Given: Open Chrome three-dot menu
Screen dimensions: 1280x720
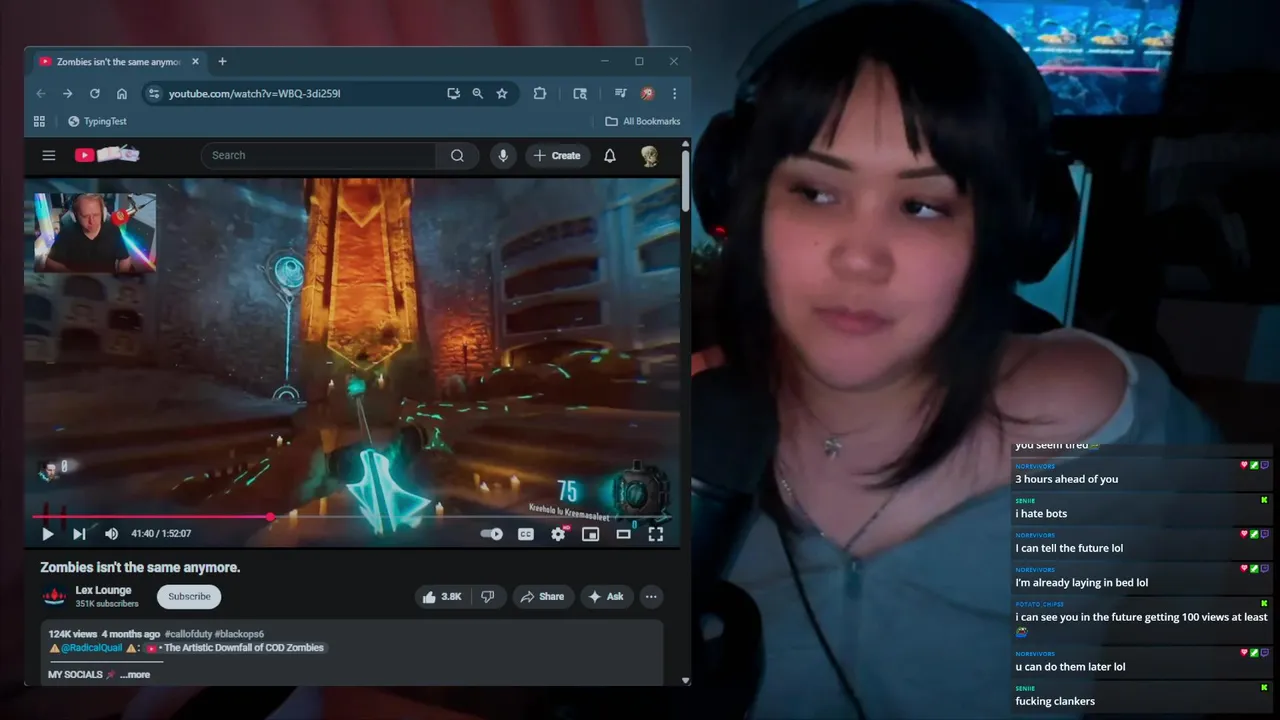Looking at the screenshot, I should pos(674,93).
